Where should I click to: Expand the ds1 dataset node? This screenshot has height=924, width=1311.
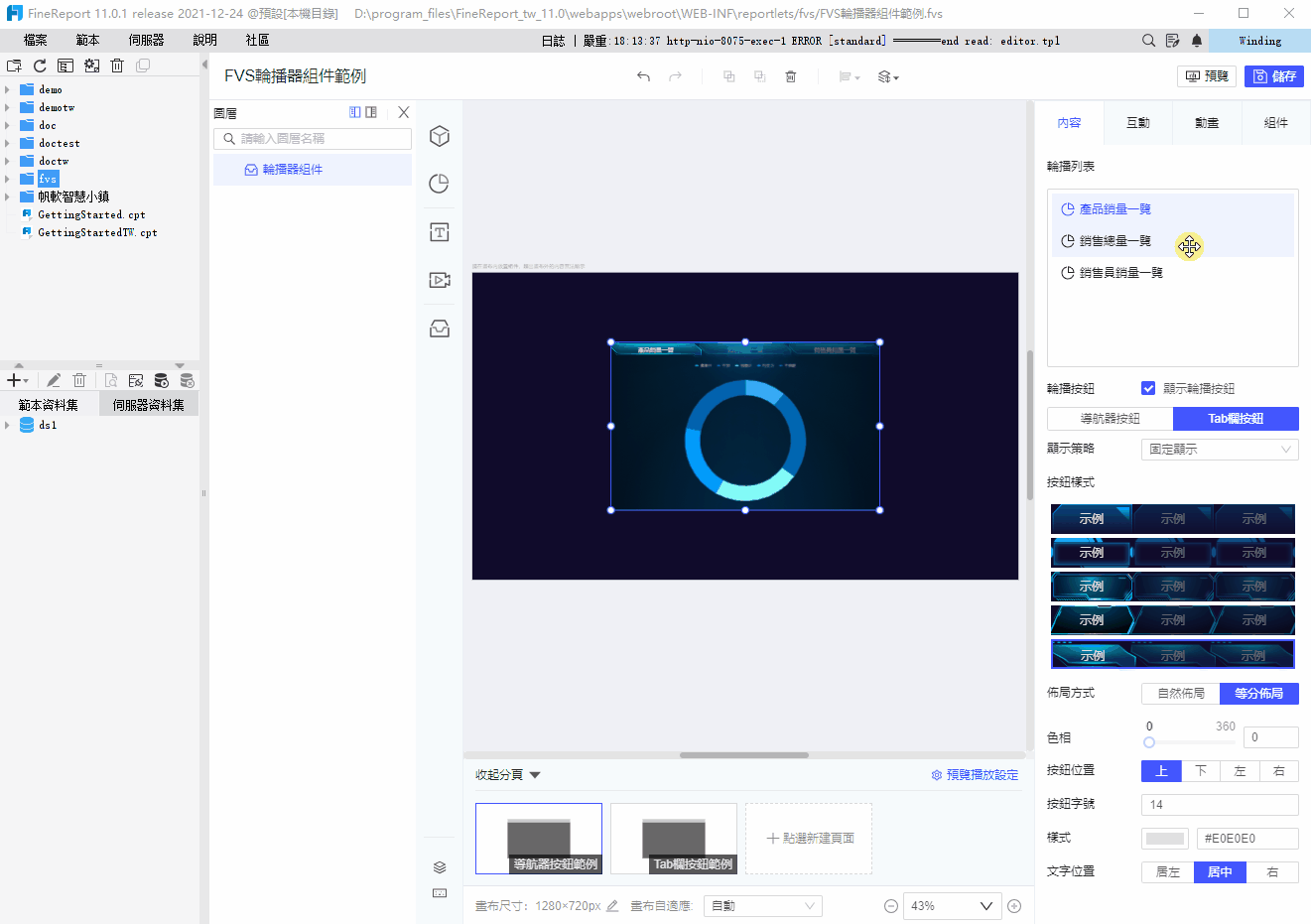pos(8,425)
